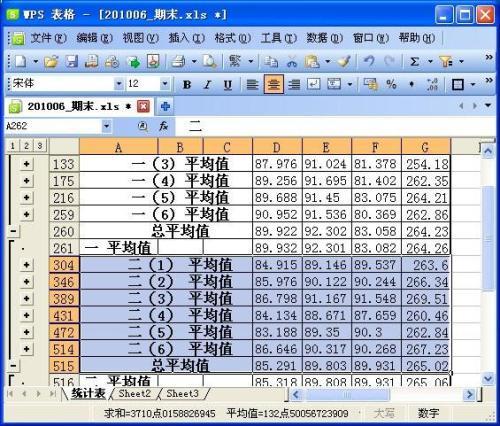Click the Print icon in toolbar
This screenshot has height=426, width=500.
click(178, 62)
